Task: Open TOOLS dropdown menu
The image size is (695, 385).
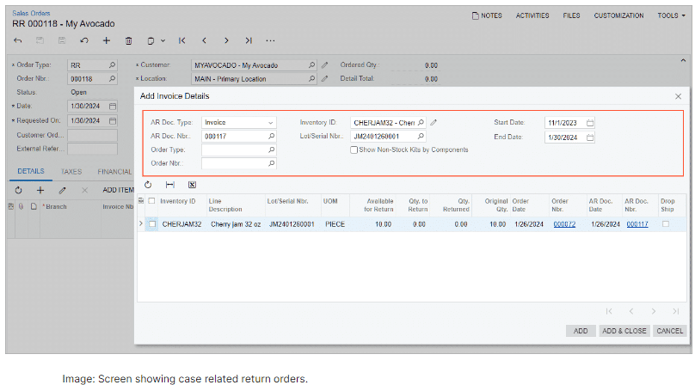Action: (x=671, y=16)
